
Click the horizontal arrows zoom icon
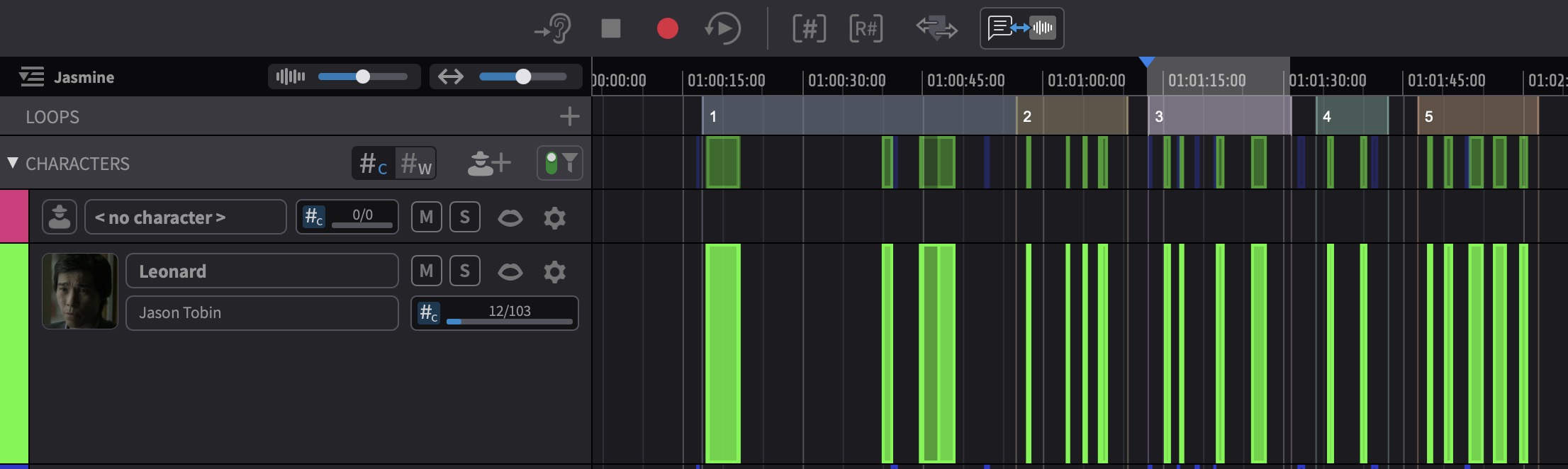click(451, 77)
